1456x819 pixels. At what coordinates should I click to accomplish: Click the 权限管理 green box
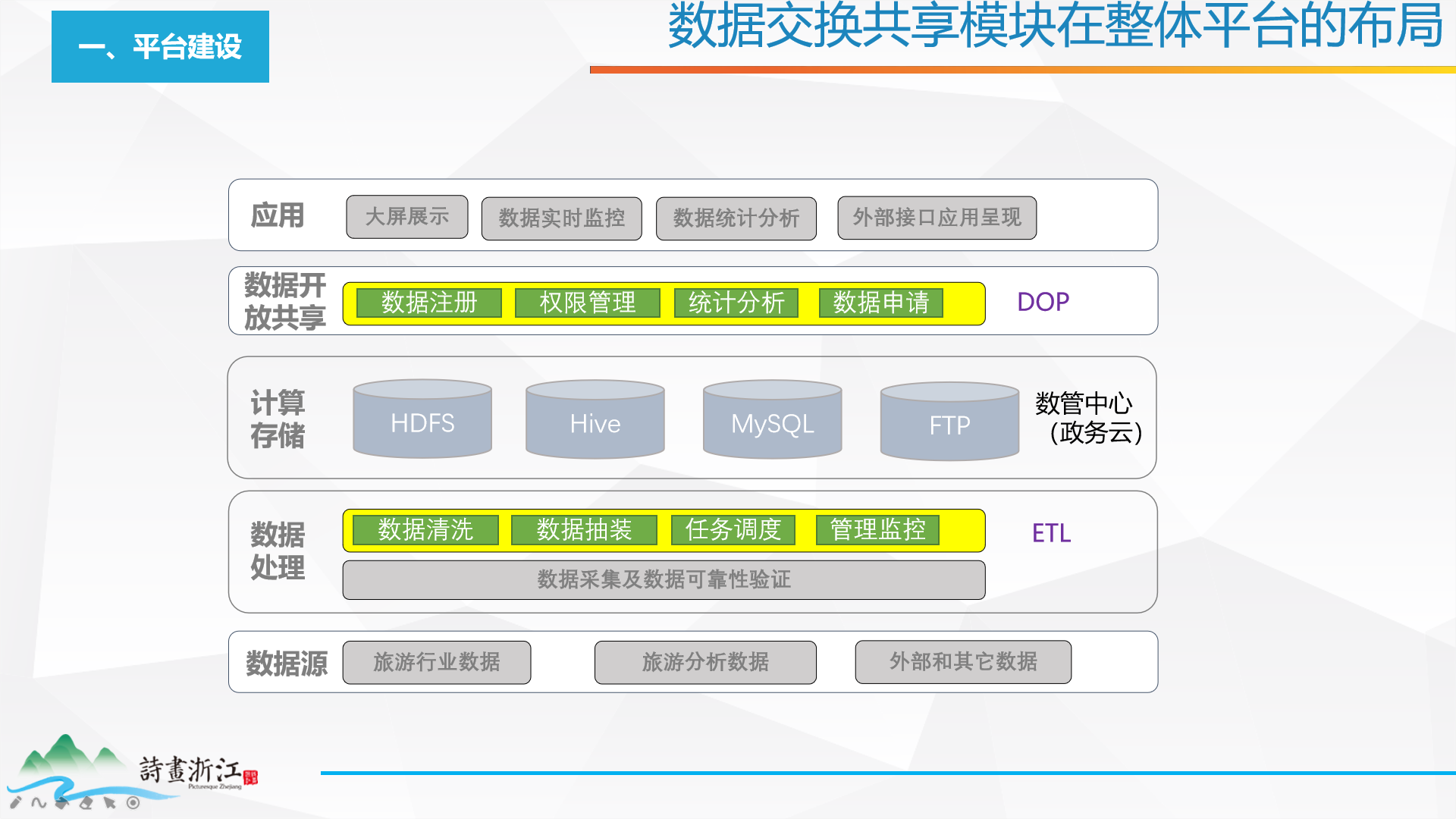(x=587, y=303)
